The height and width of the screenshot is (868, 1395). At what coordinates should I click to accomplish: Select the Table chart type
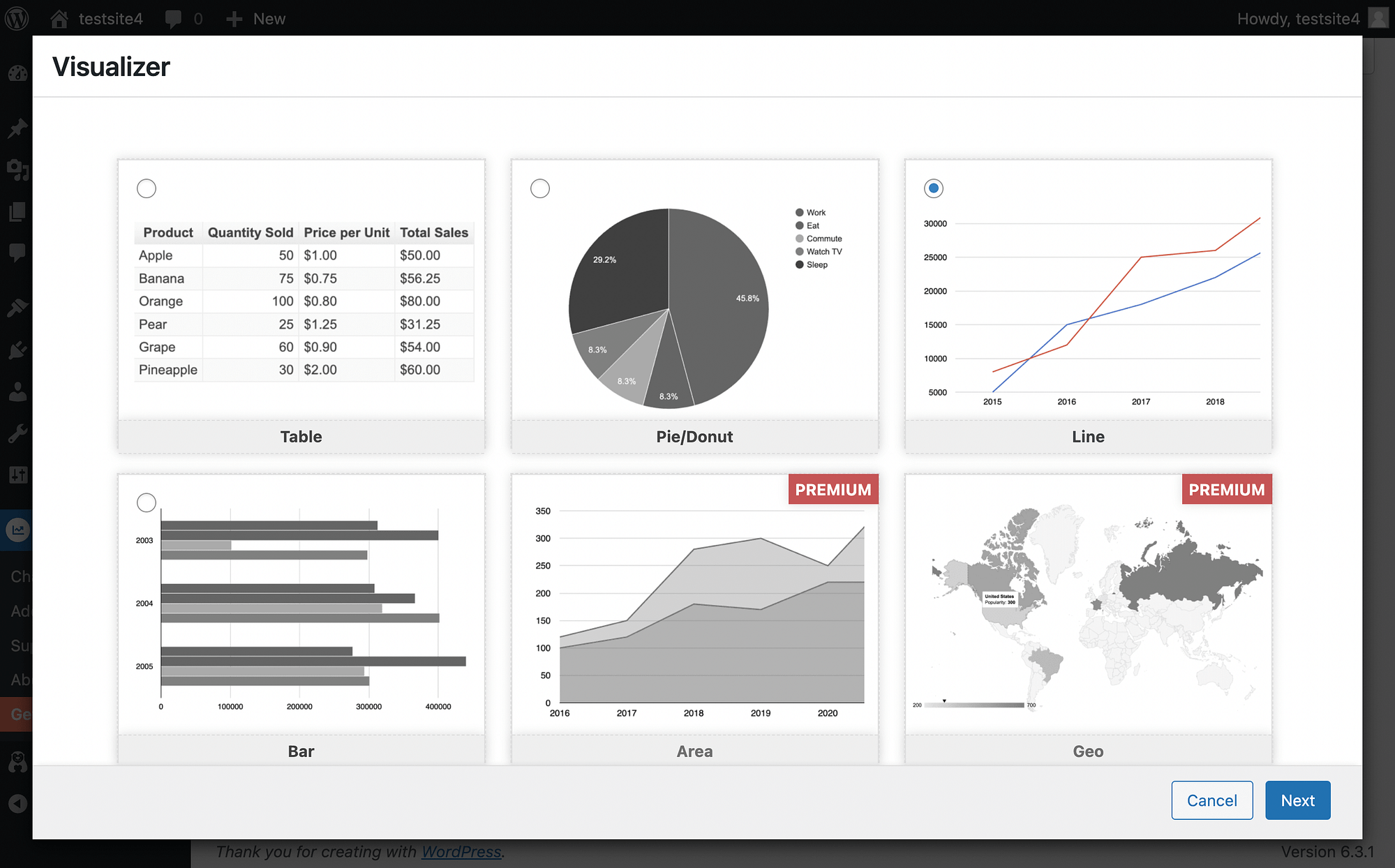[146, 188]
